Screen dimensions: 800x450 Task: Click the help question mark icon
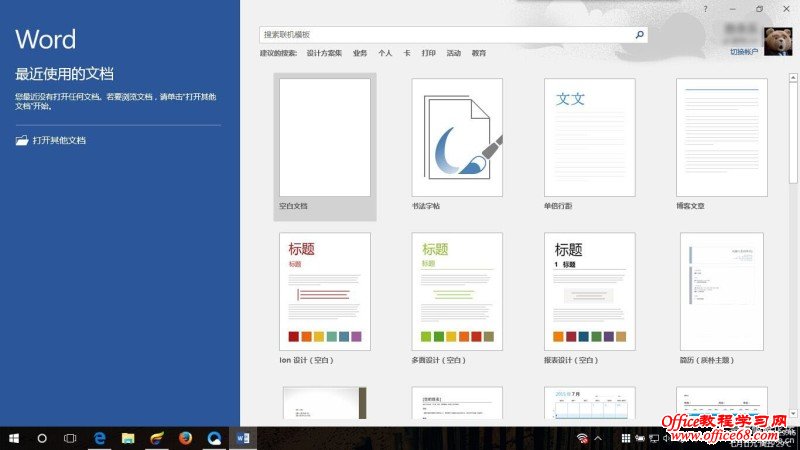pyautogui.click(x=707, y=8)
